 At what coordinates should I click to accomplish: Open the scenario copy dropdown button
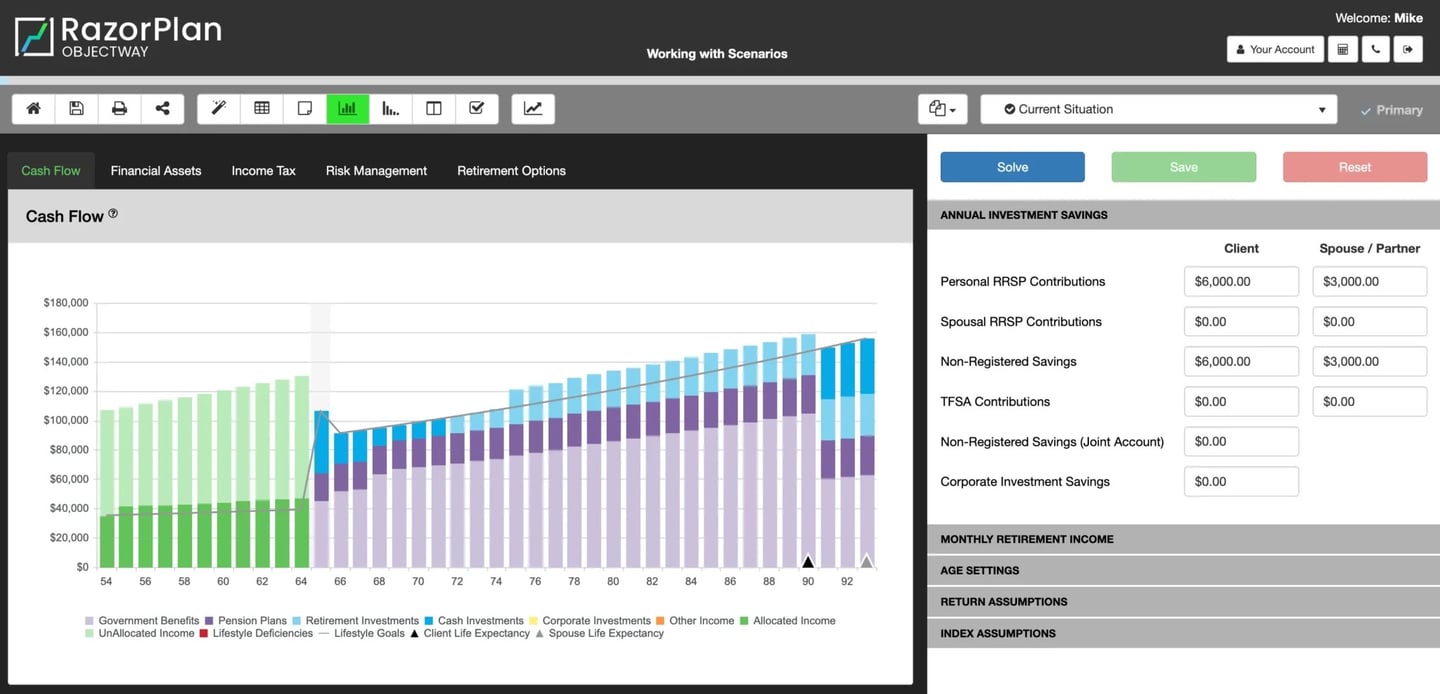pos(942,109)
